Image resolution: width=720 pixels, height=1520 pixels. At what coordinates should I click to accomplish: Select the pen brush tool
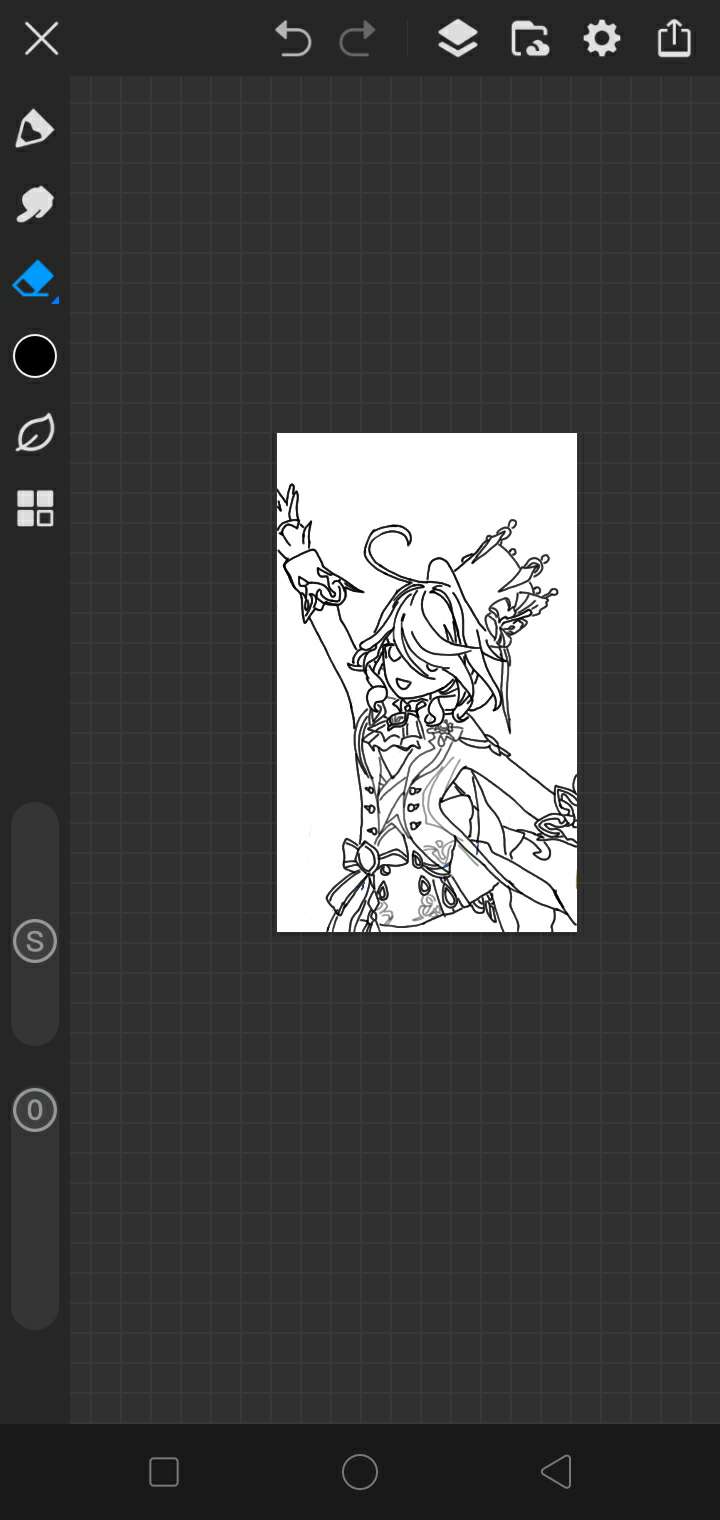[x=34, y=129]
